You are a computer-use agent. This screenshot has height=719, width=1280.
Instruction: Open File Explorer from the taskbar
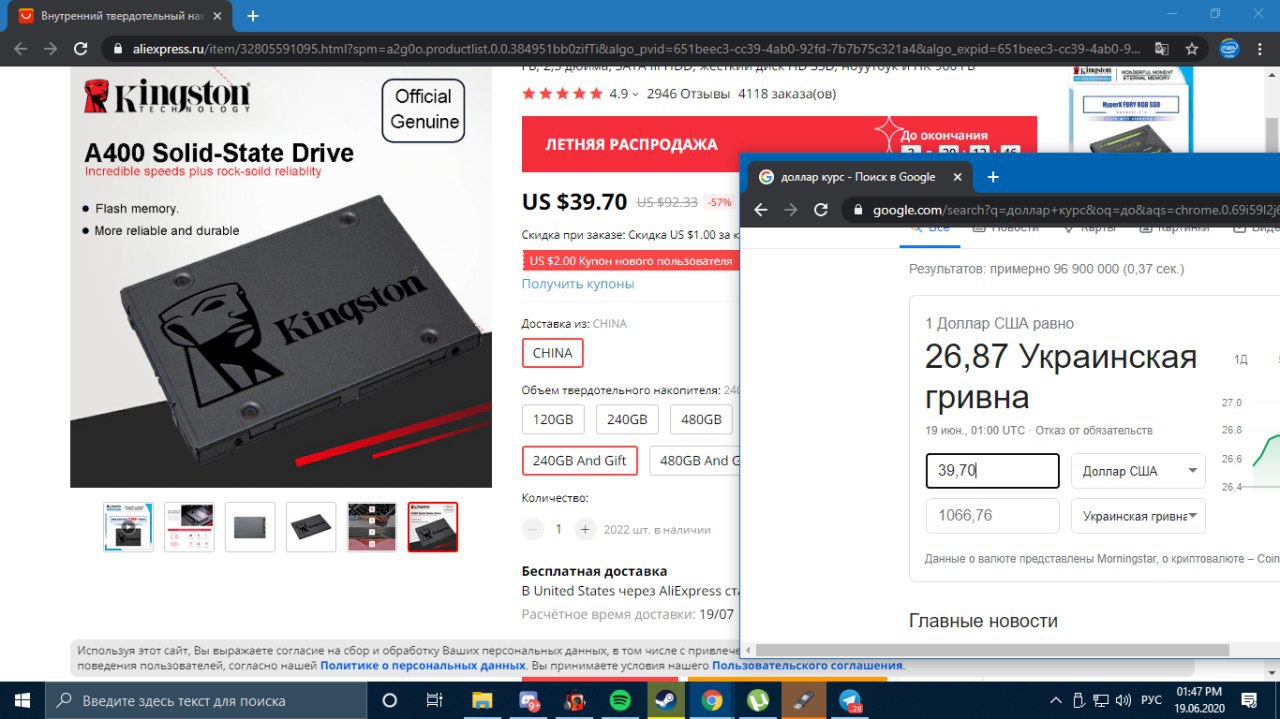point(482,700)
